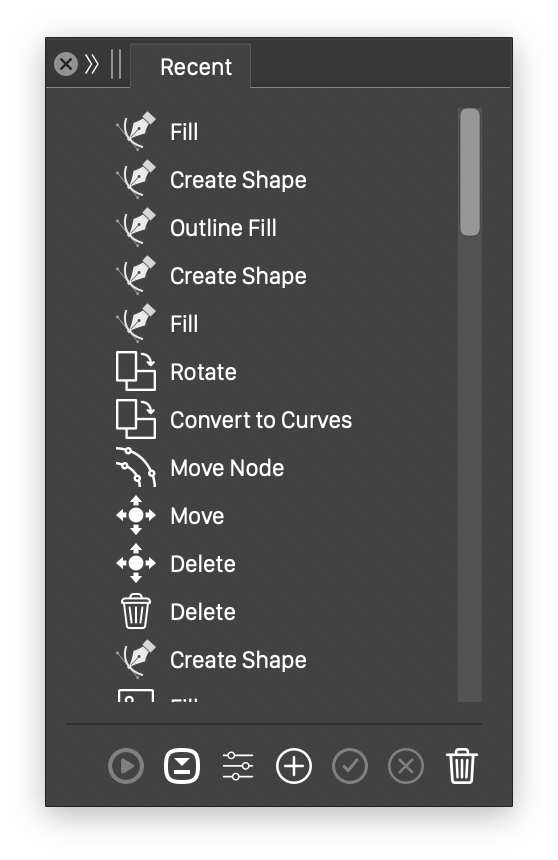Viewport: 558px width, 860px height.
Task: Click the panel drag grip double bars
Action: click(x=116, y=64)
